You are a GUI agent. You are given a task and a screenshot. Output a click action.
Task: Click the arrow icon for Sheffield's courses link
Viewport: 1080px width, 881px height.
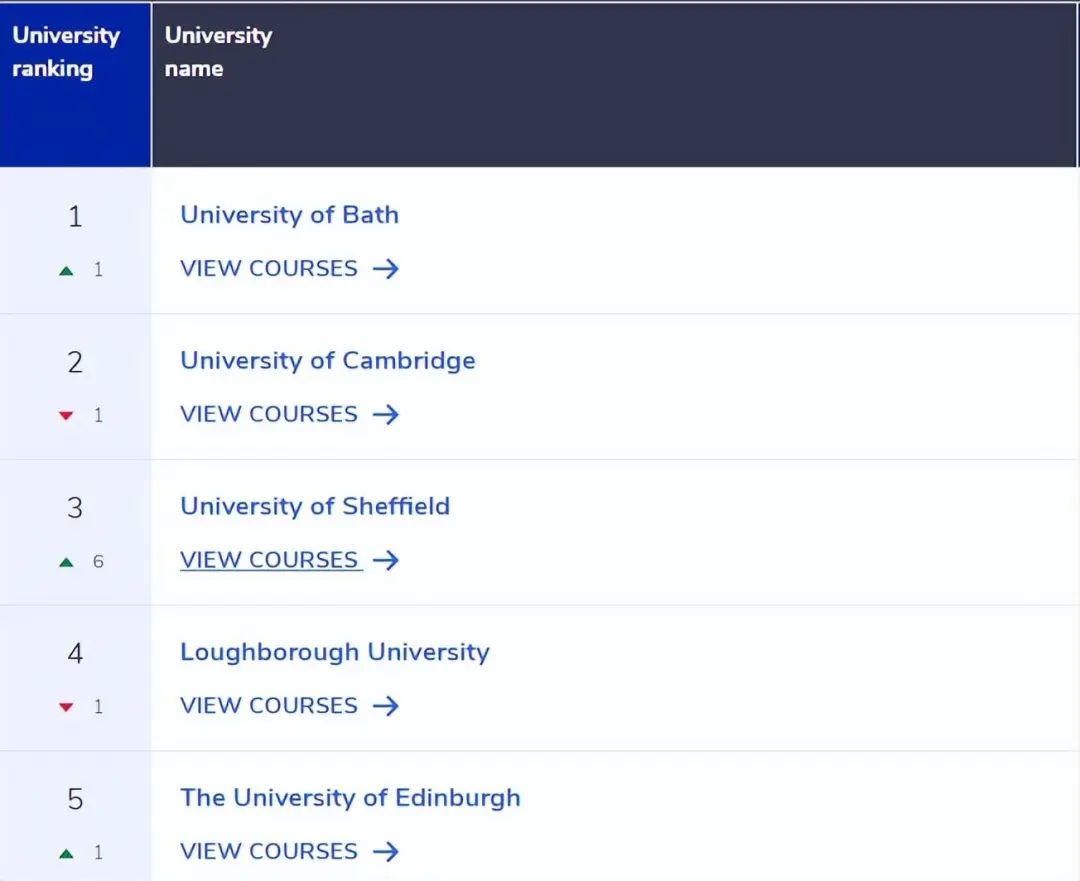tap(387, 560)
